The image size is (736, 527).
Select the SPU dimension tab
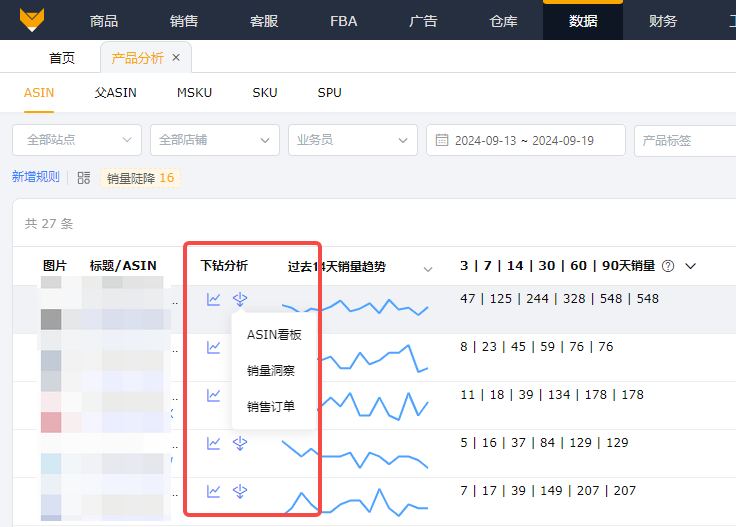[x=330, y=92]
